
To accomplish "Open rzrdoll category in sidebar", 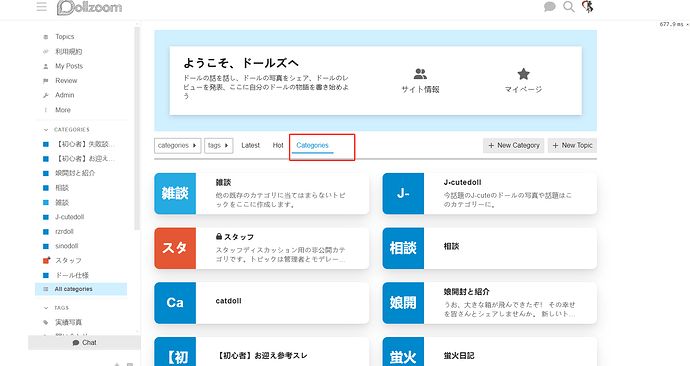I will [x=64, y=231].
